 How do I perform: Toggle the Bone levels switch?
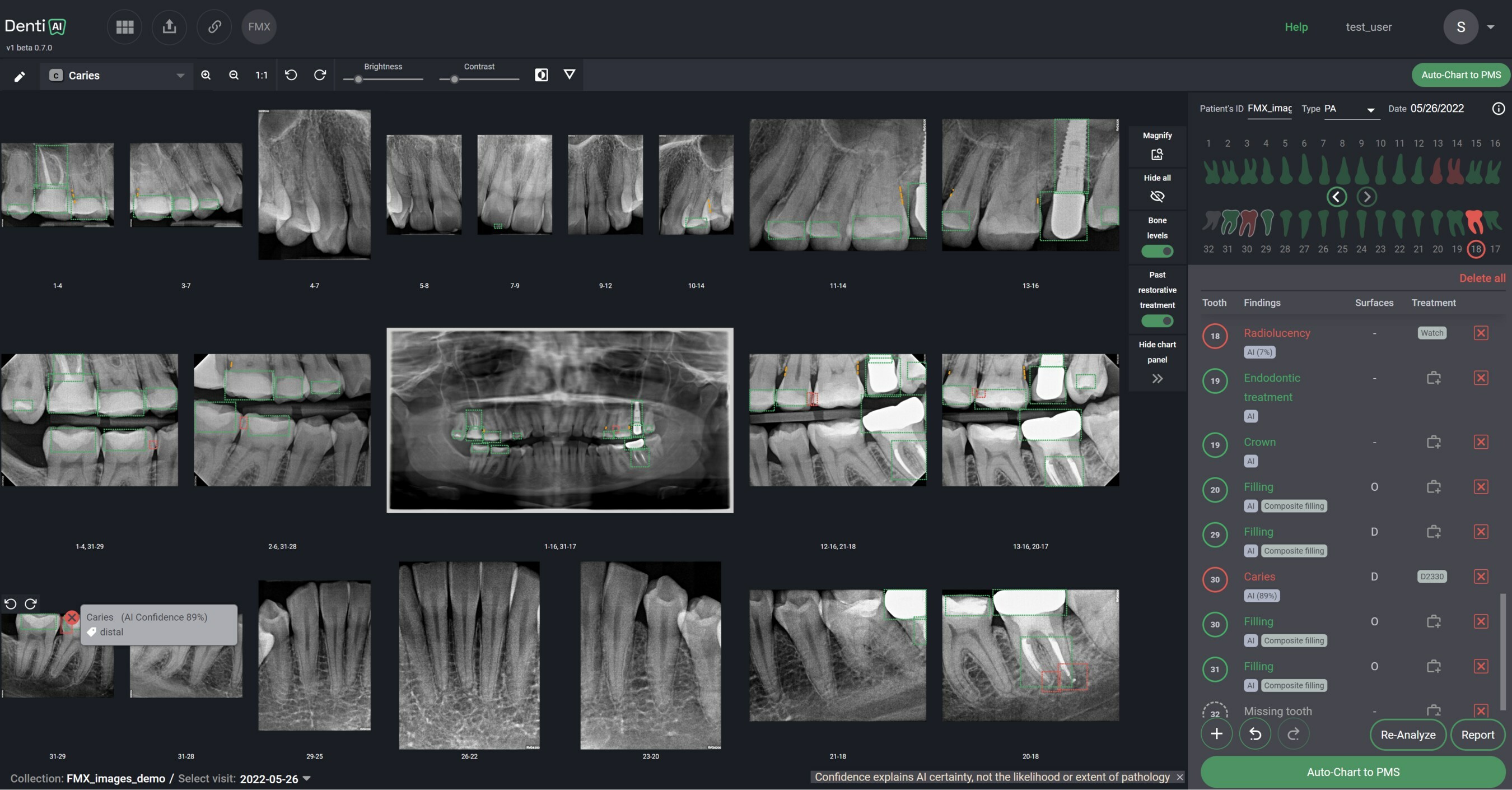(x=1157, y=252)
